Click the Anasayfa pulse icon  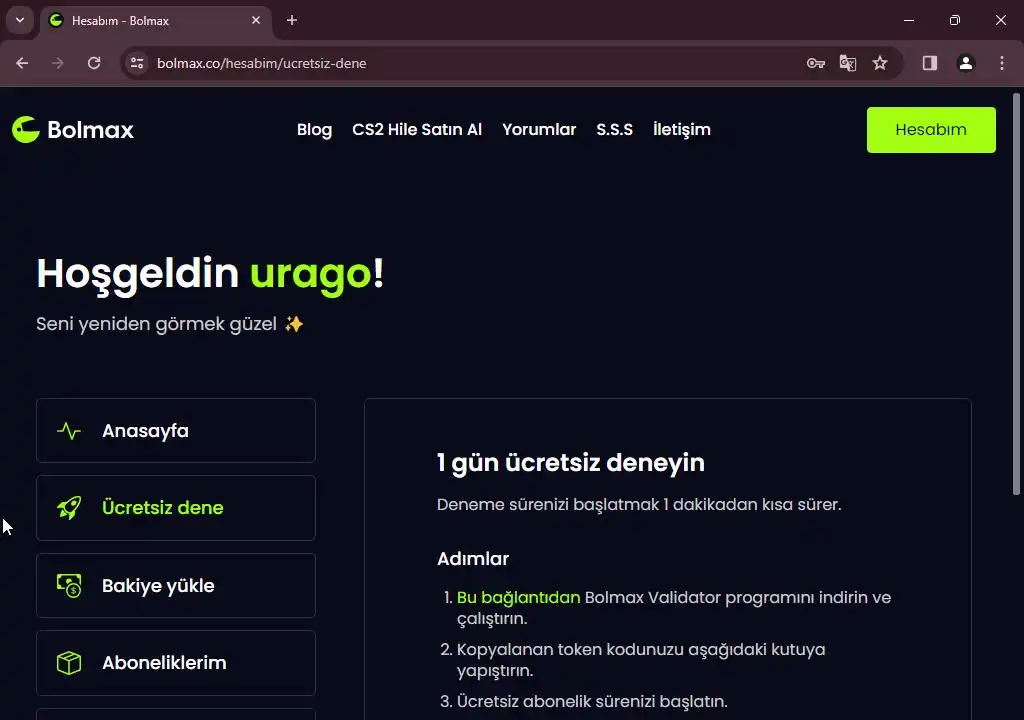pyautogui.click(x=69, y=431)
